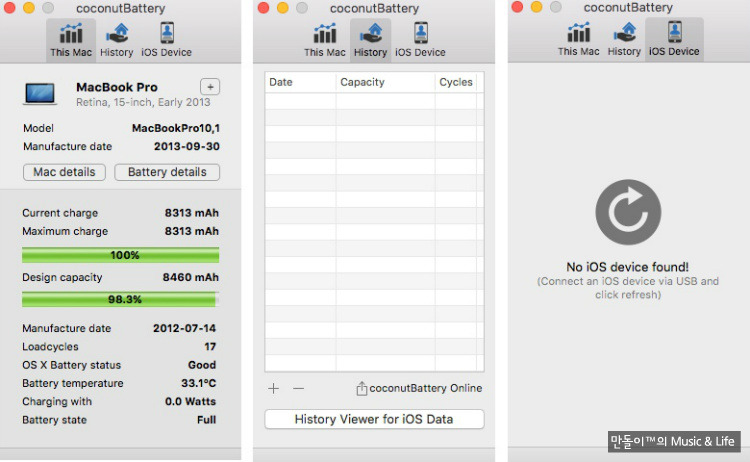Image resolution: width=750 pixels, height=462 pixels.
Task: Click the 98.3% design capacity bar
Action: (x=121, y=299)
